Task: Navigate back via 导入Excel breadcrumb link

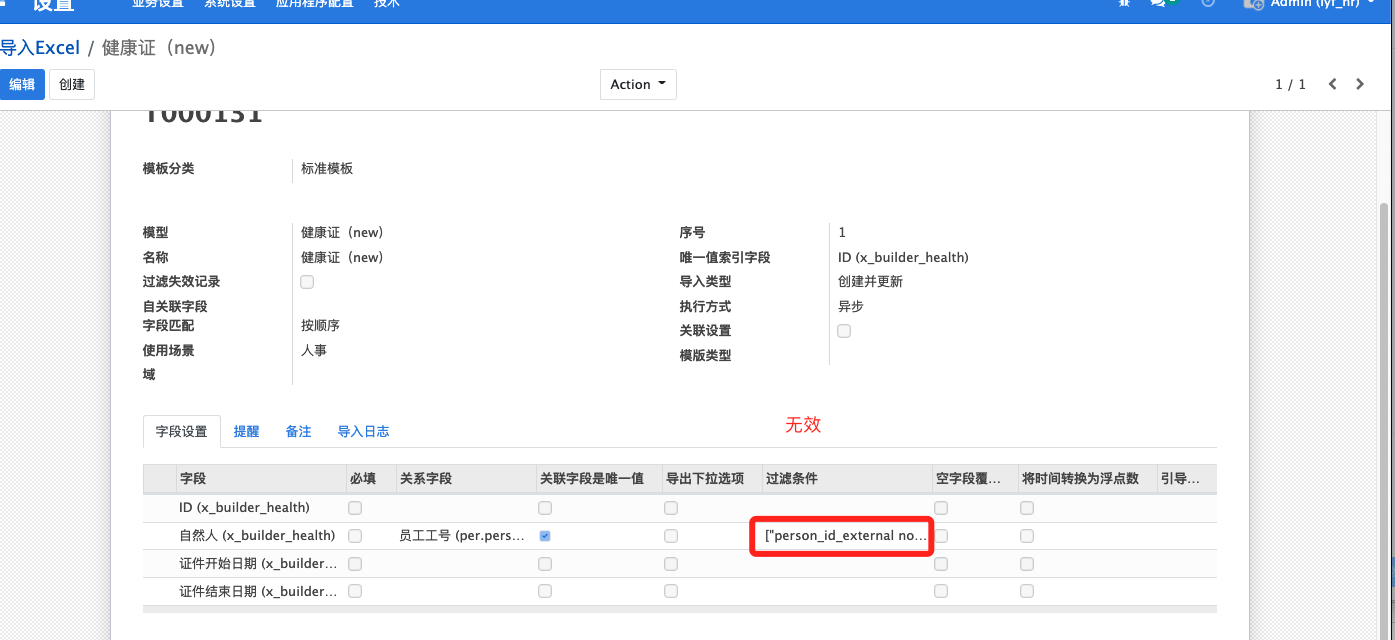Action: (40, 48)
